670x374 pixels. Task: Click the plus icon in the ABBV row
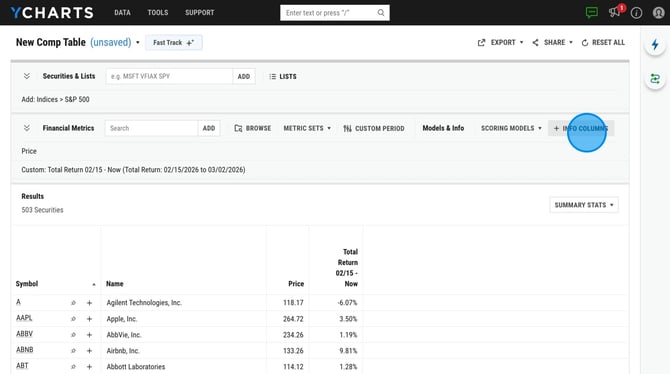coord(89,335)
